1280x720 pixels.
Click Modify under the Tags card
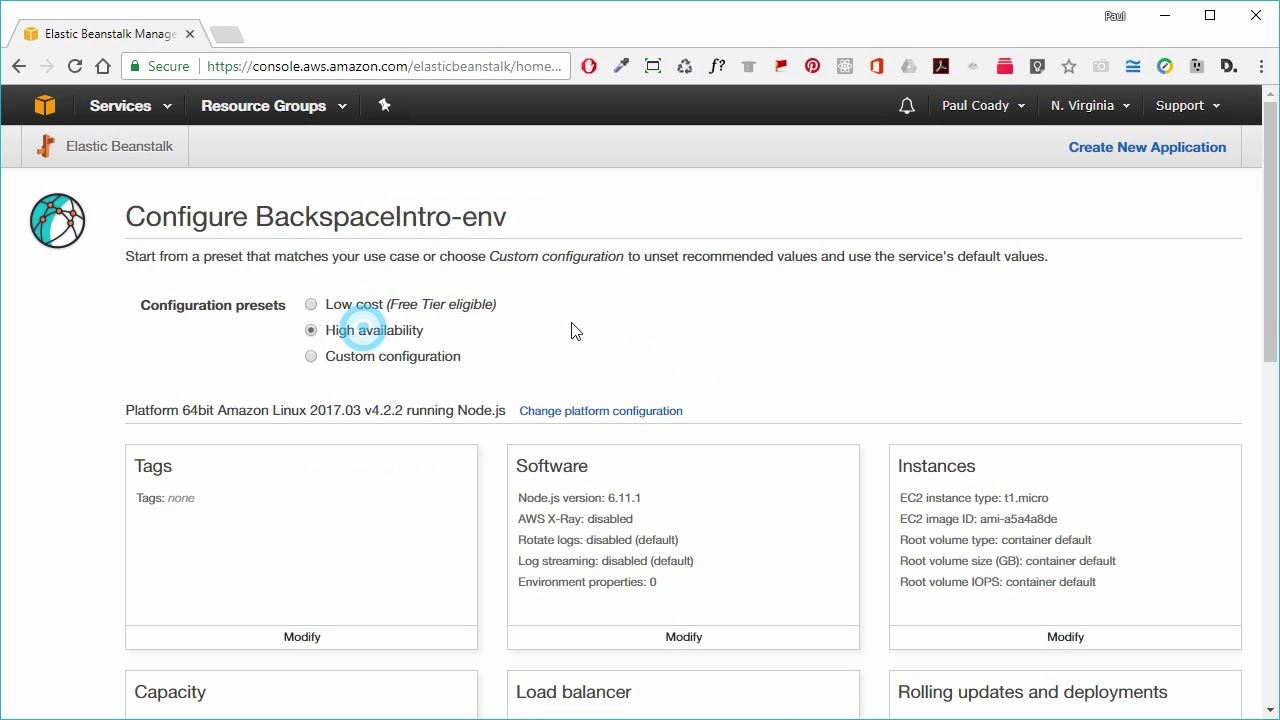pos(302,637)
